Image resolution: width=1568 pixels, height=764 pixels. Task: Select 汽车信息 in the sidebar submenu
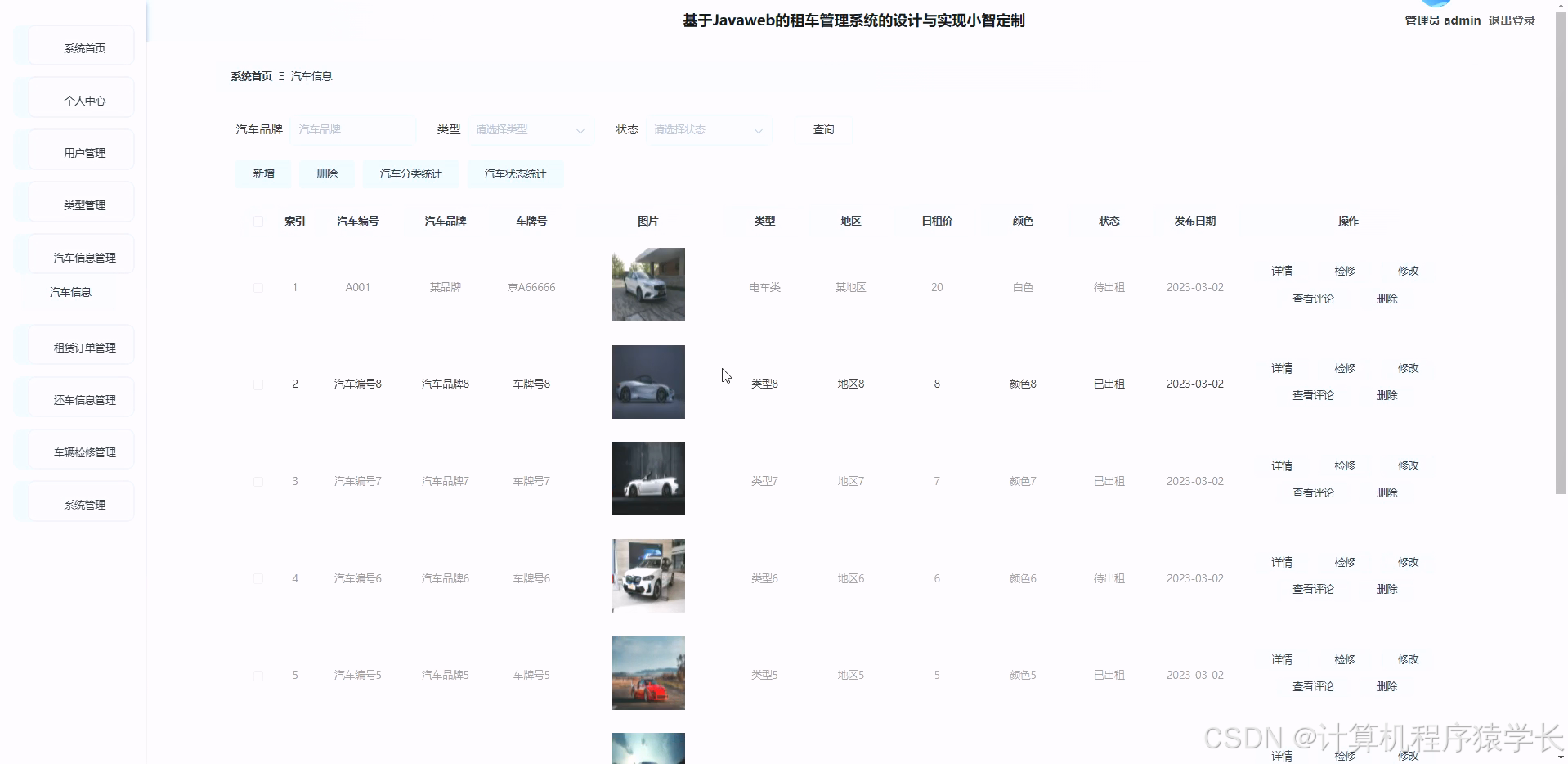coord(70,292)
